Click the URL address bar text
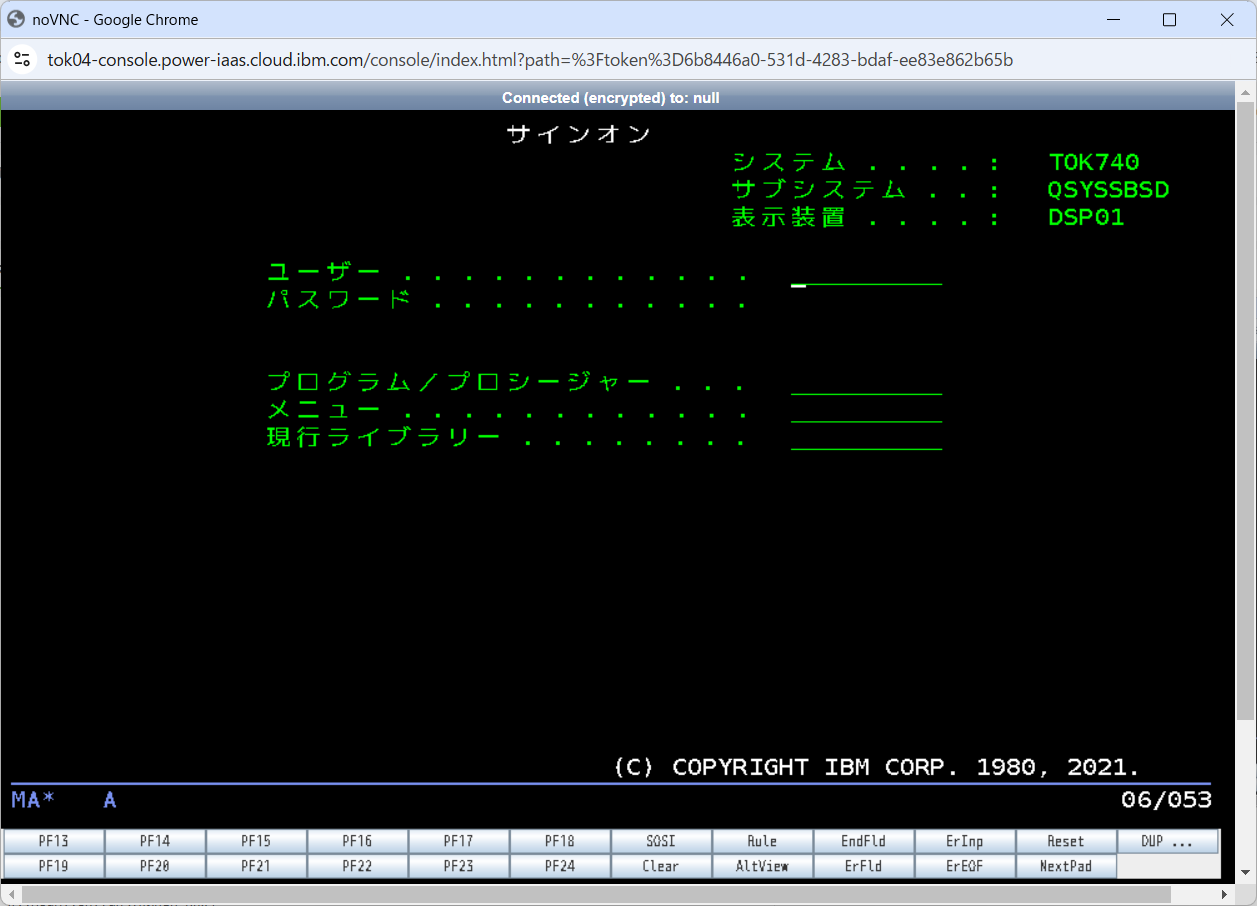 click(530, 60)
